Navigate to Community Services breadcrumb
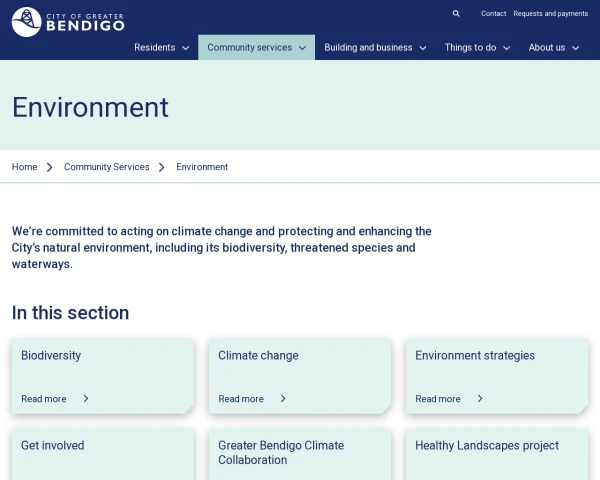Viewport: 600px width, 480px height. click(x=106, y=167)
